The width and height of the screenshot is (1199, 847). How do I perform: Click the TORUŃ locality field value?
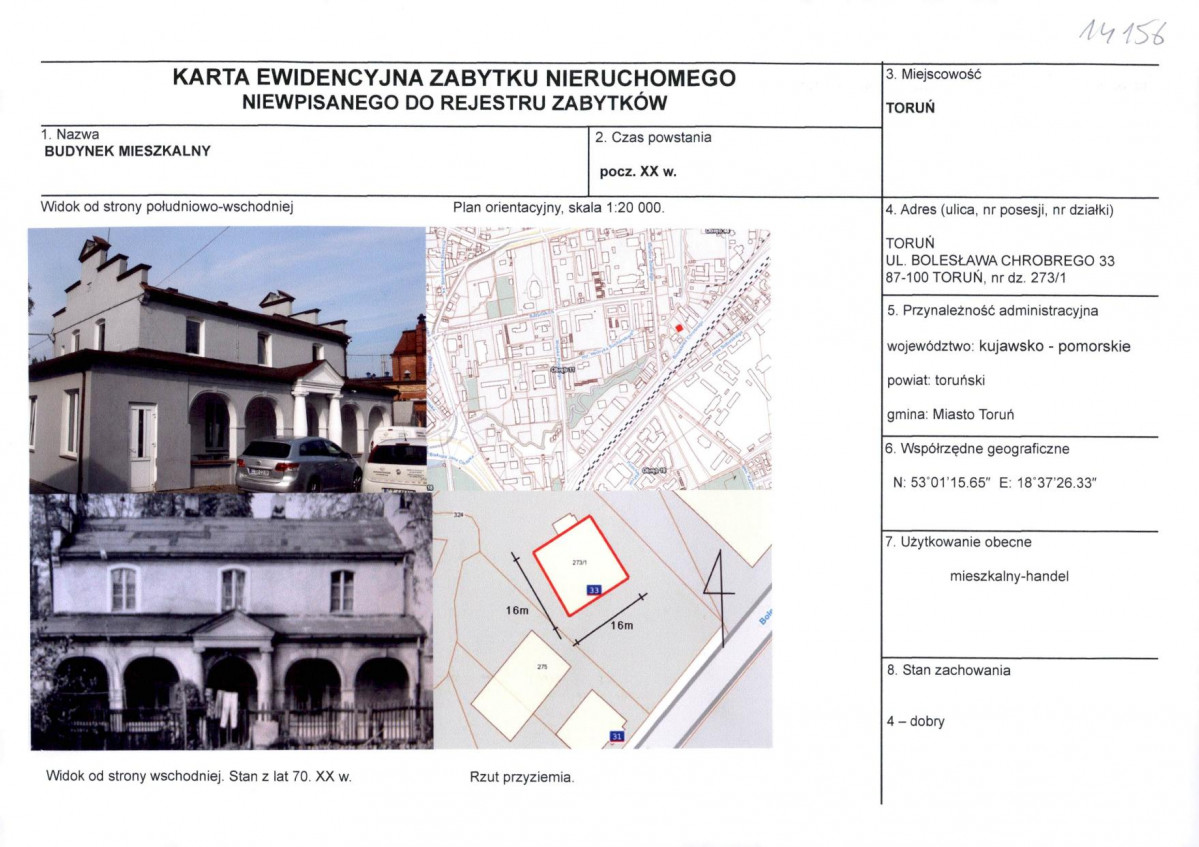(x=910, y=109)
